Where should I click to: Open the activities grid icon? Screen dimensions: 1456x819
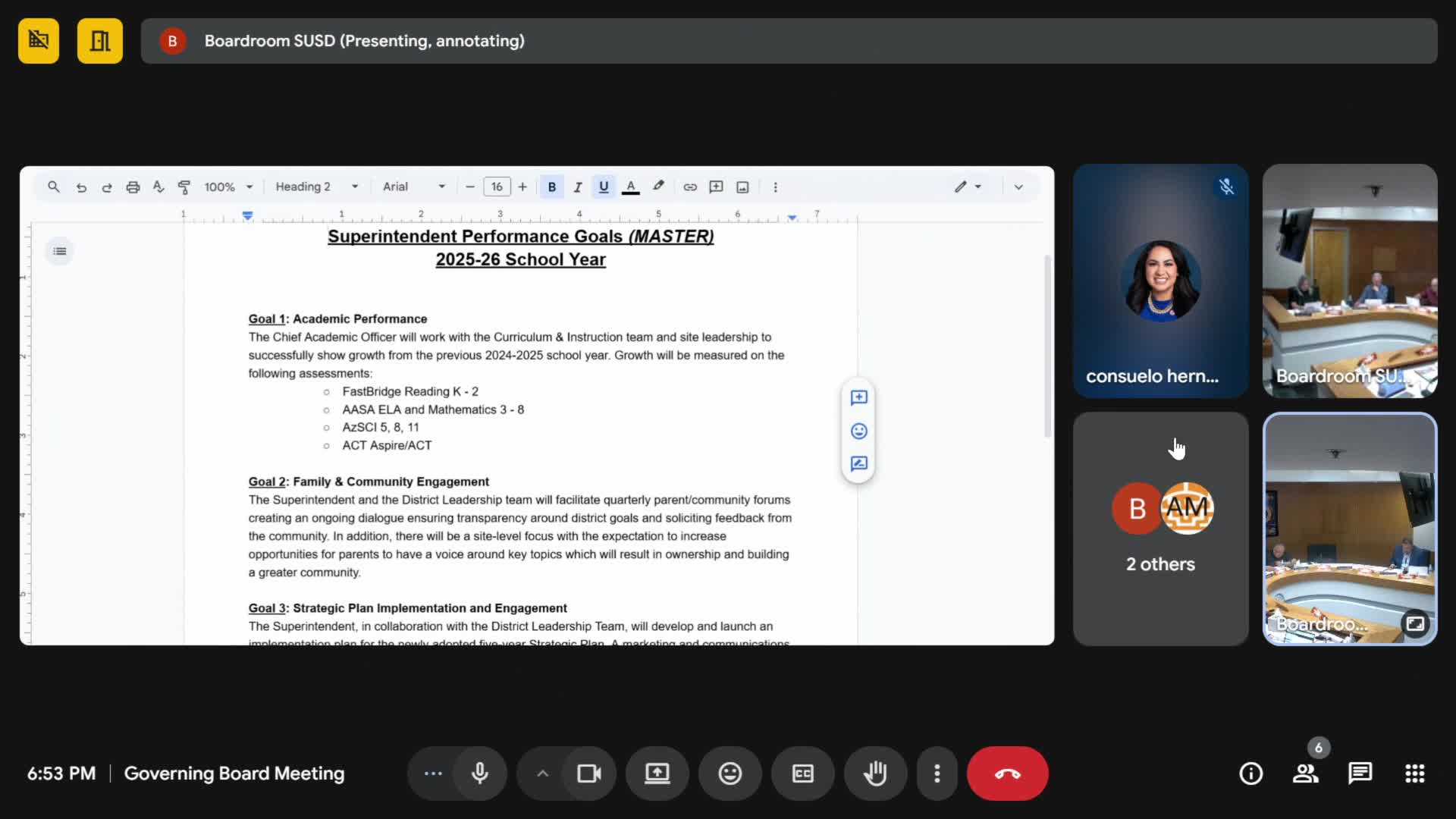(1414, 773)
